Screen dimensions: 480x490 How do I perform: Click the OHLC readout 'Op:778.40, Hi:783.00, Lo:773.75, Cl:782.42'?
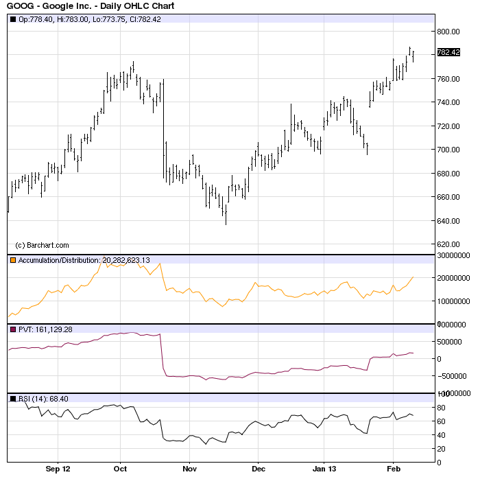click(90, 20)
